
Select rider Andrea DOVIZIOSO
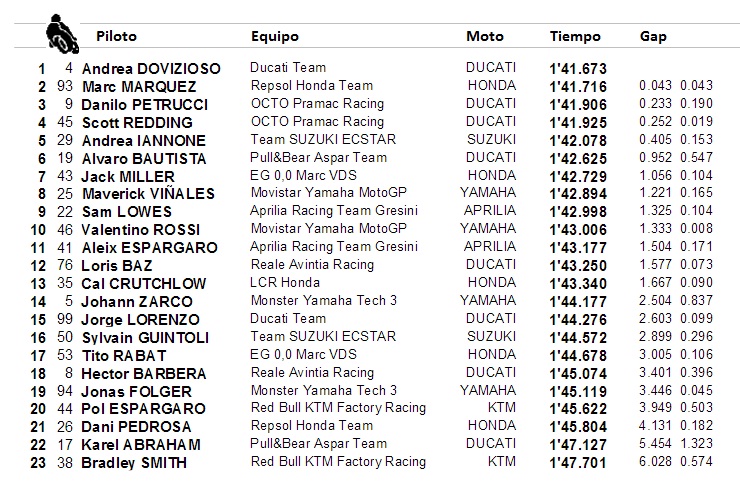tap(151, 69)
